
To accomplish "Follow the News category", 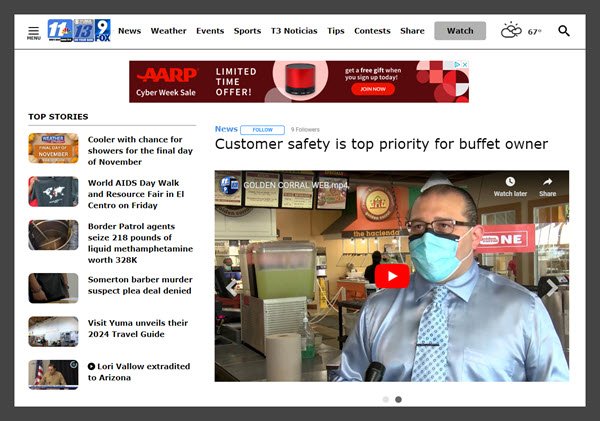I will coord(262,130).
